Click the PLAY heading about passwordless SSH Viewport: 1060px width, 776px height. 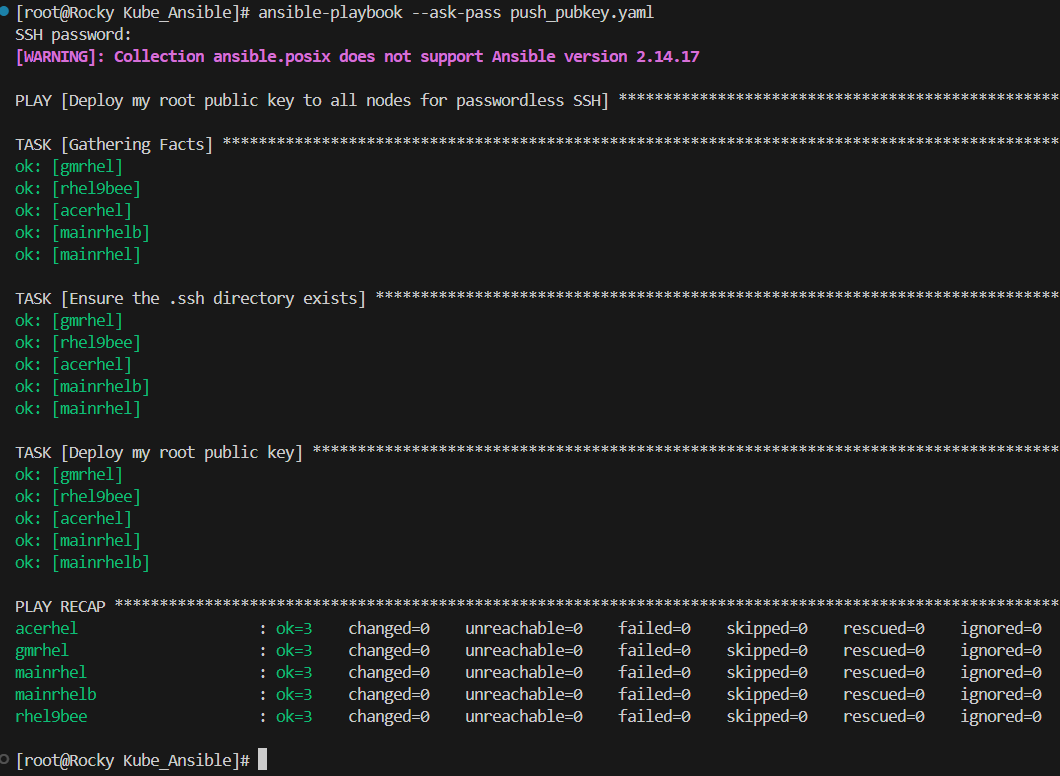click(x=312, y=101)
